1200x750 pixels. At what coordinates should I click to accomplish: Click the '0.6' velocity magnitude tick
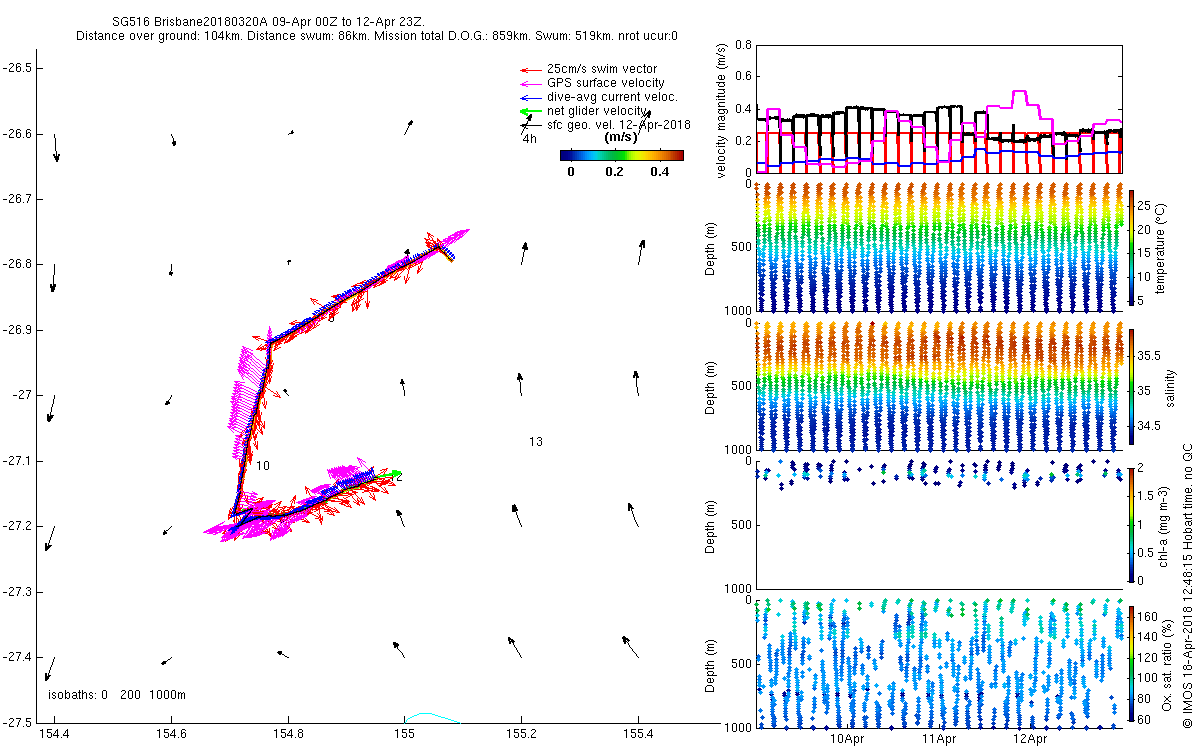[742, 77]
